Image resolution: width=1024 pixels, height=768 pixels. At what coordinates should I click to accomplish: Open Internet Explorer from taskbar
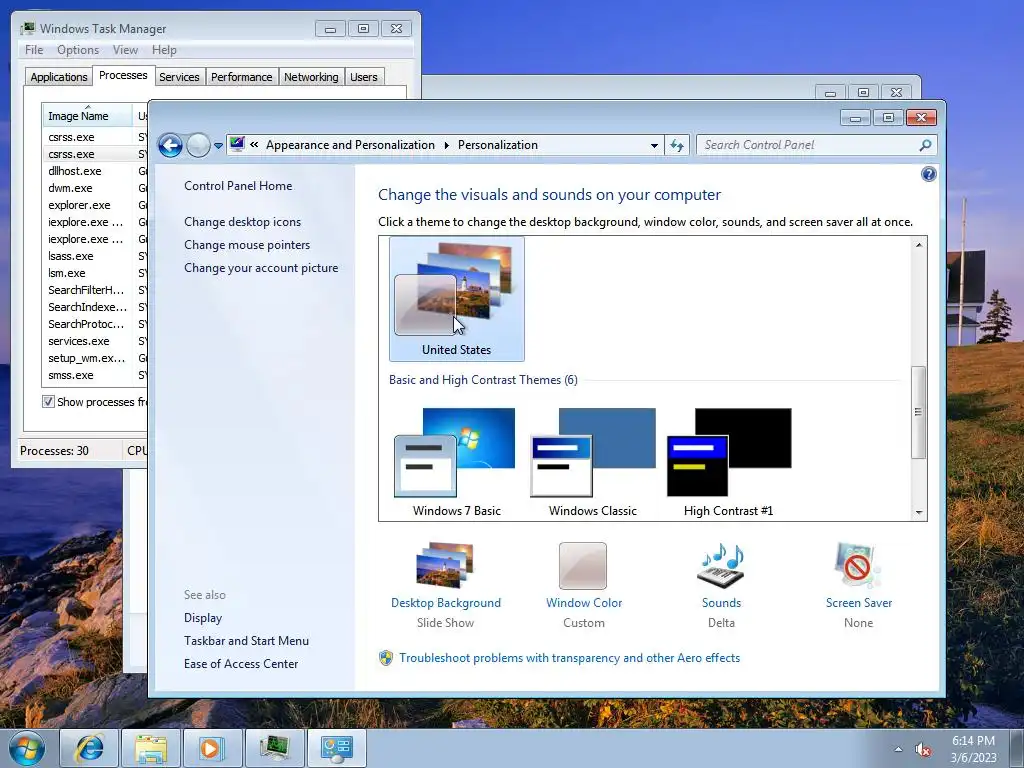(89, 748)
